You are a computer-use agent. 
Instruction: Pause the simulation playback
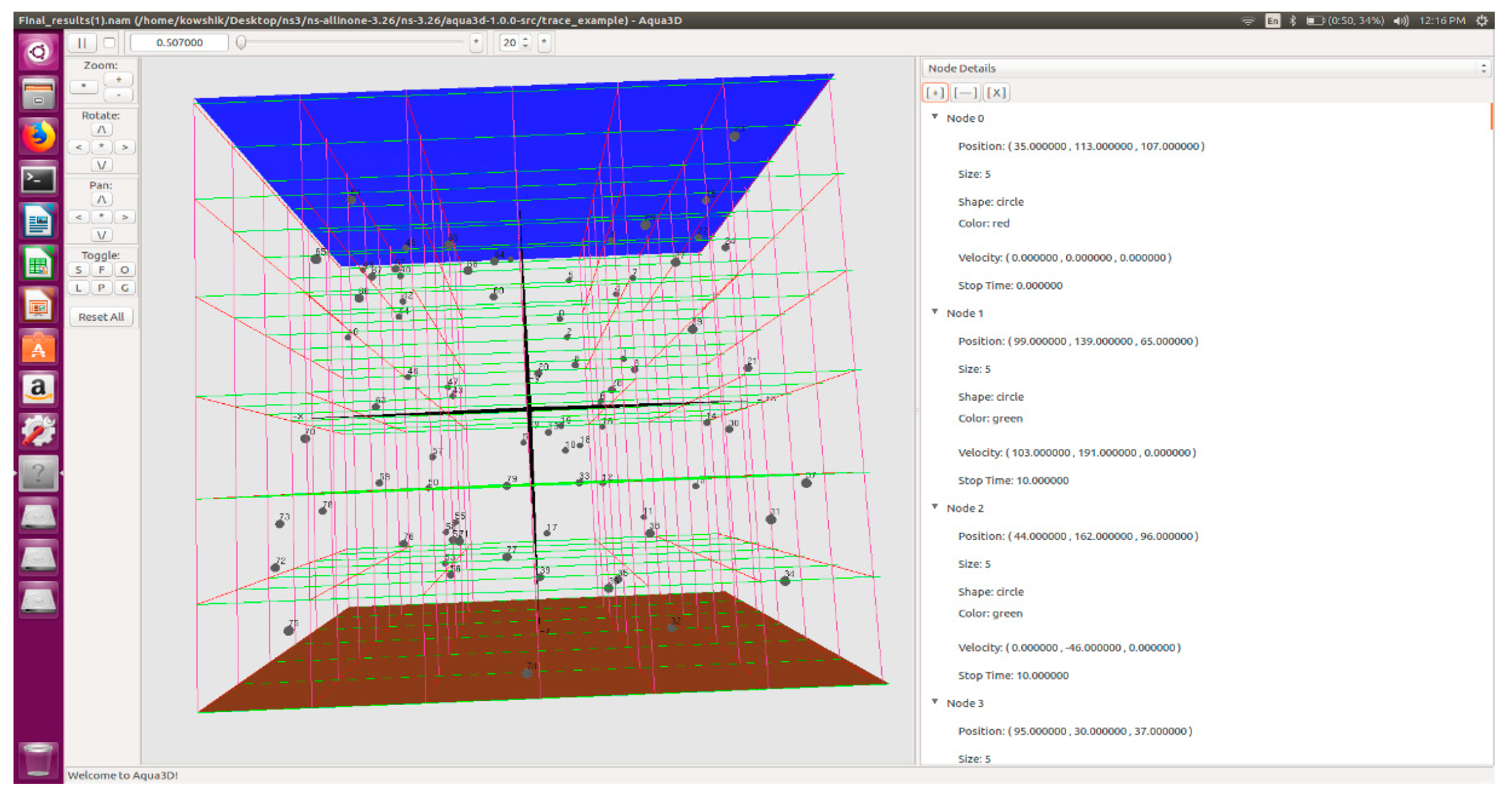tap(82, 42)
